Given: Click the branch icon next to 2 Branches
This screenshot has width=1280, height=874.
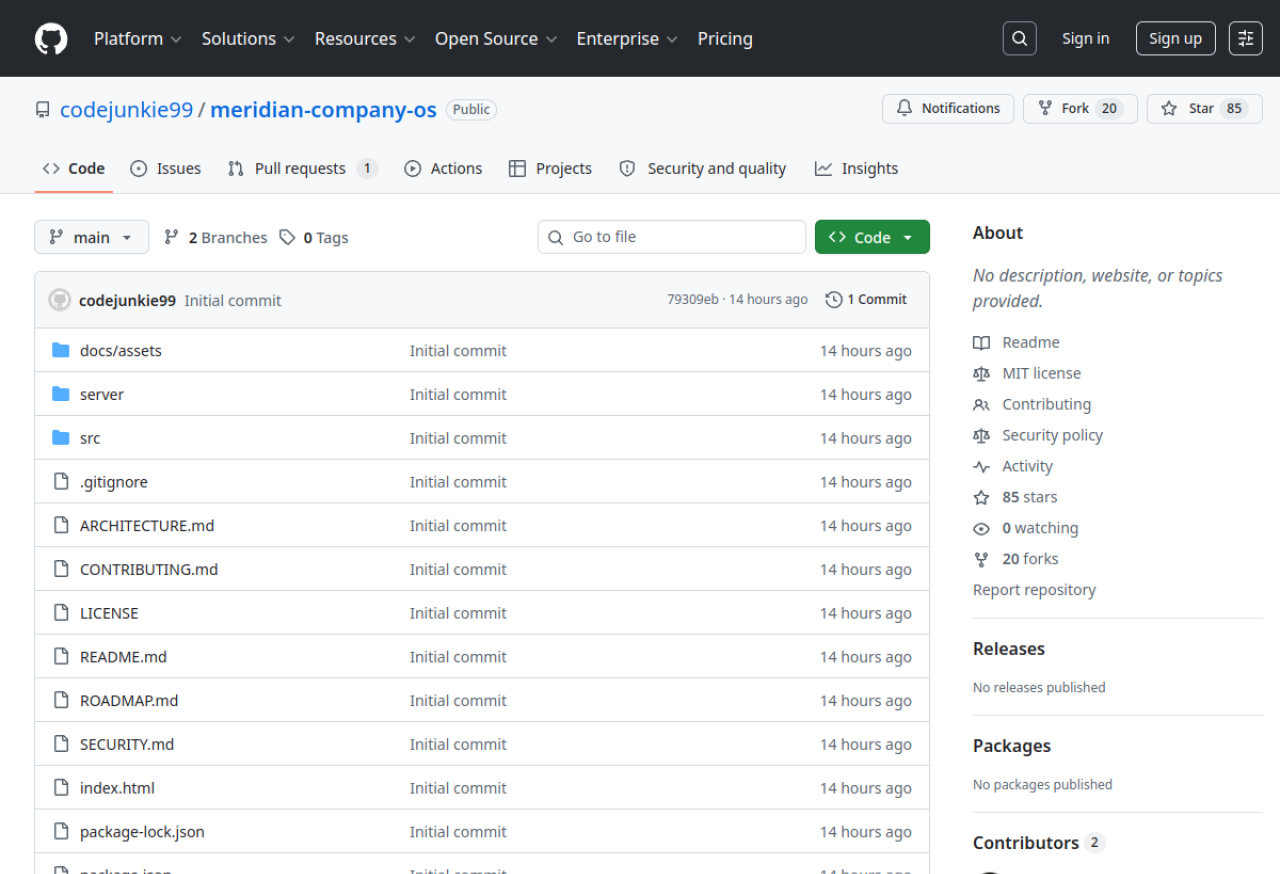Looking at the screenshot, I should 172,237.
